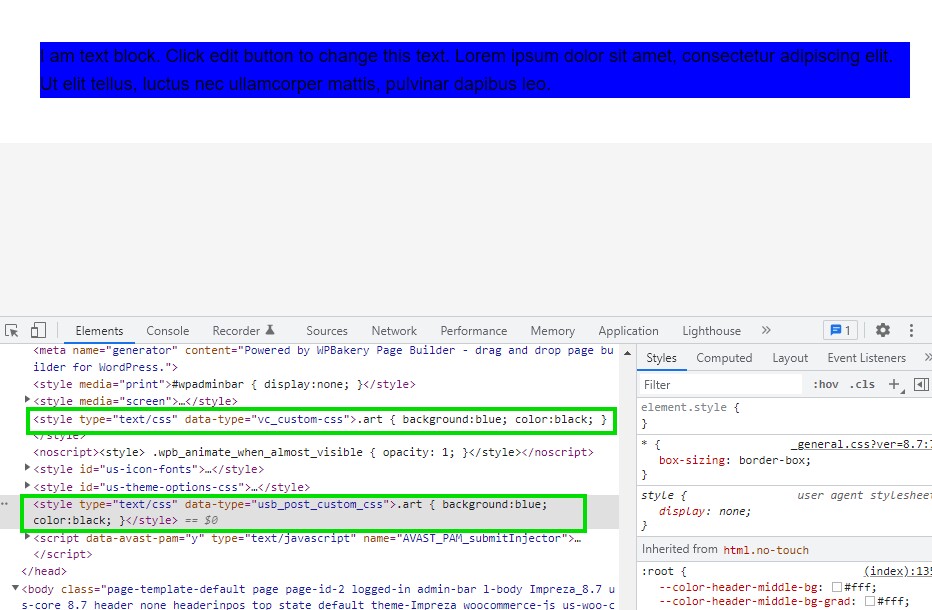Switch to the Computed tab
Viewport: 932px width, 610px height.
(x=724, y=357)
